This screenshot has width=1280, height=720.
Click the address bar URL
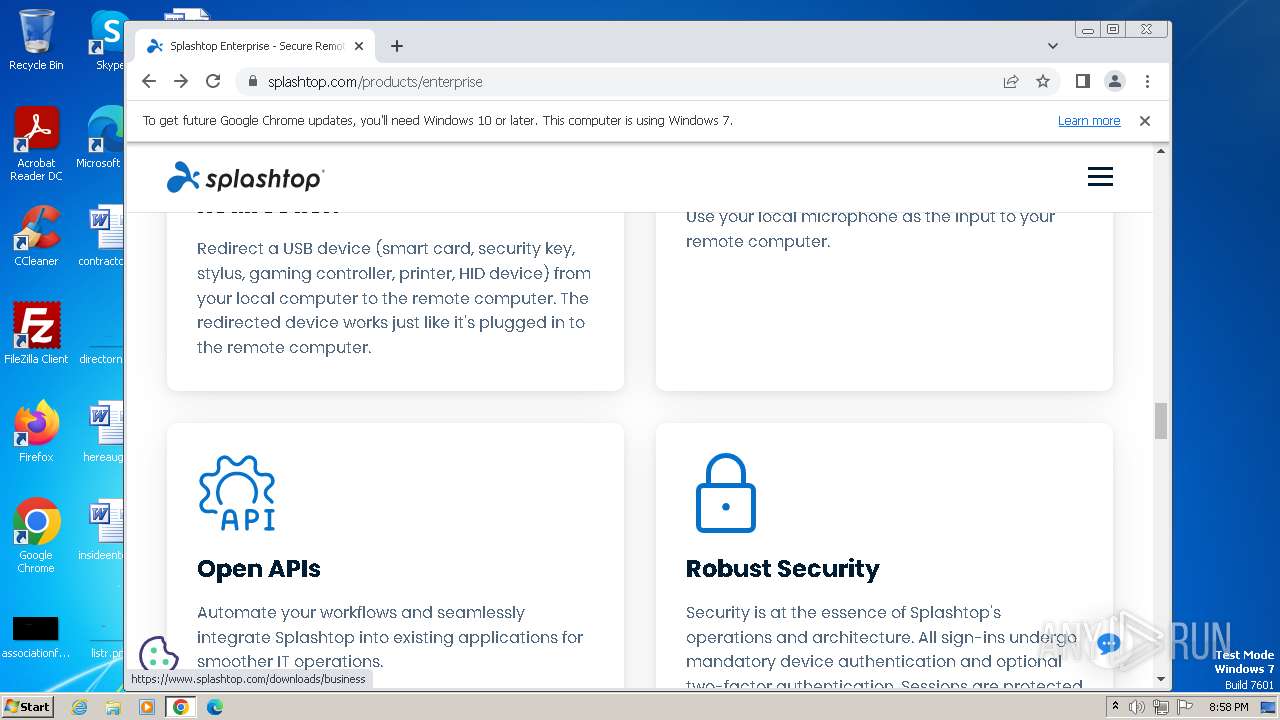(x=375, y=82)
